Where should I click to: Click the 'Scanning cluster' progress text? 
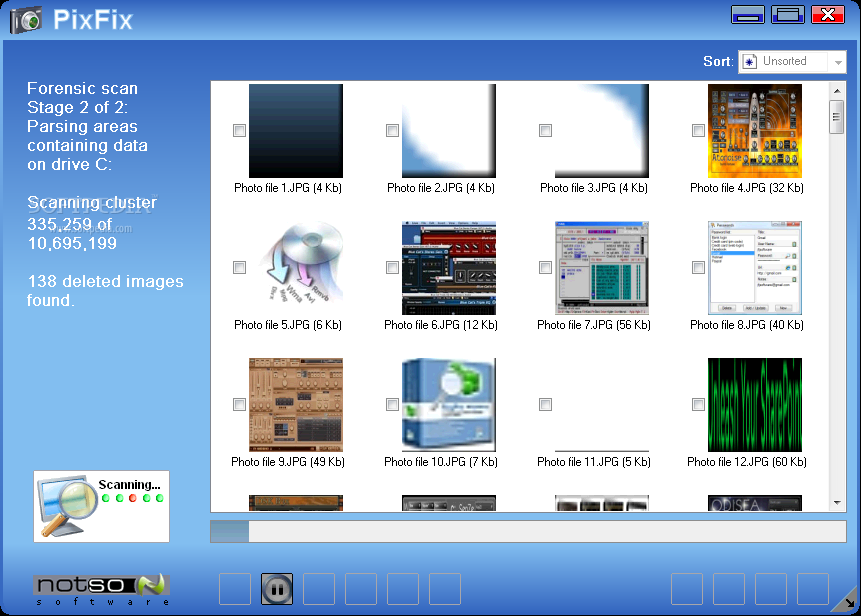click(92, 223)
